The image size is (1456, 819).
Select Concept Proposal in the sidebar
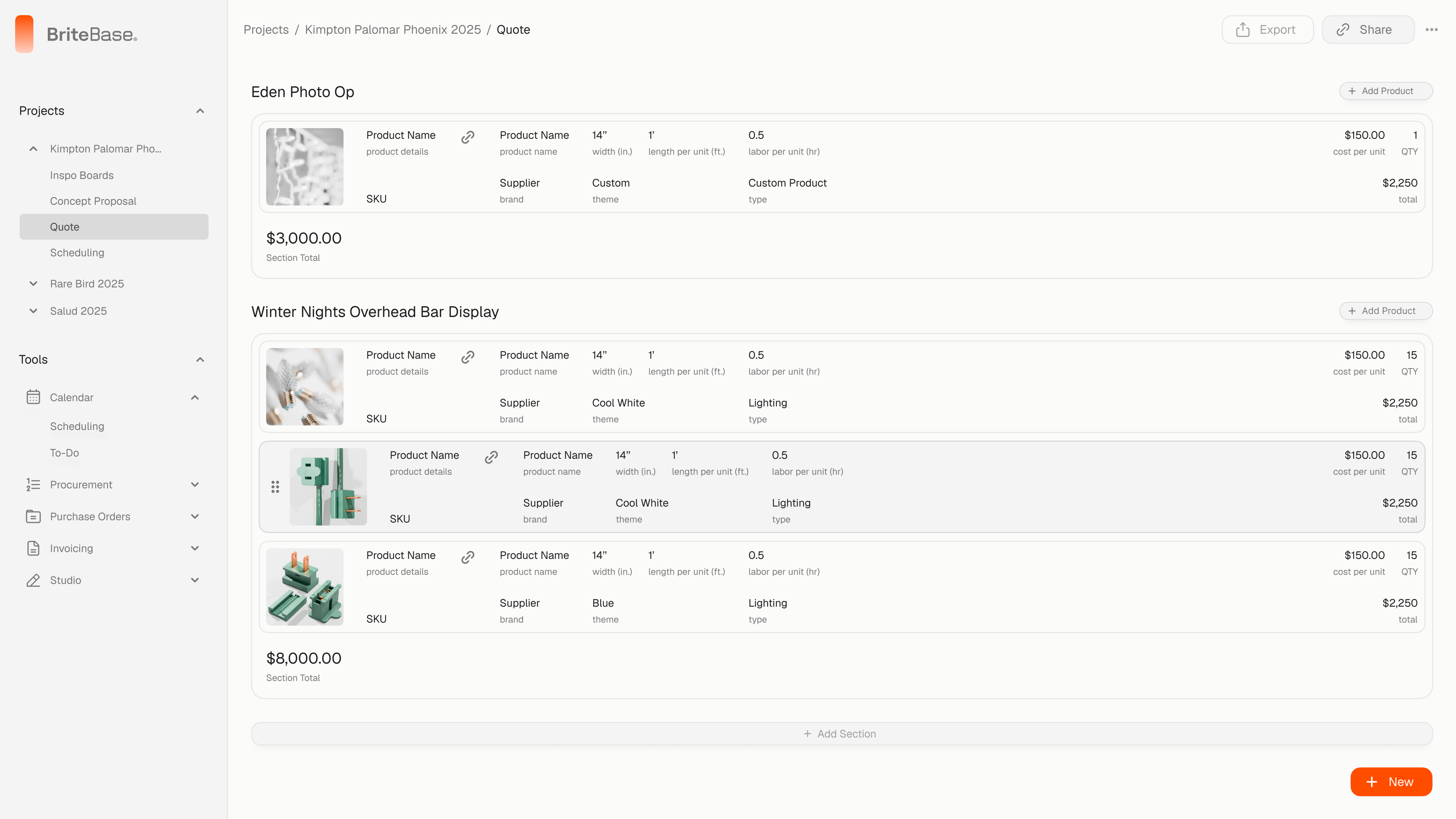(93, 201)
